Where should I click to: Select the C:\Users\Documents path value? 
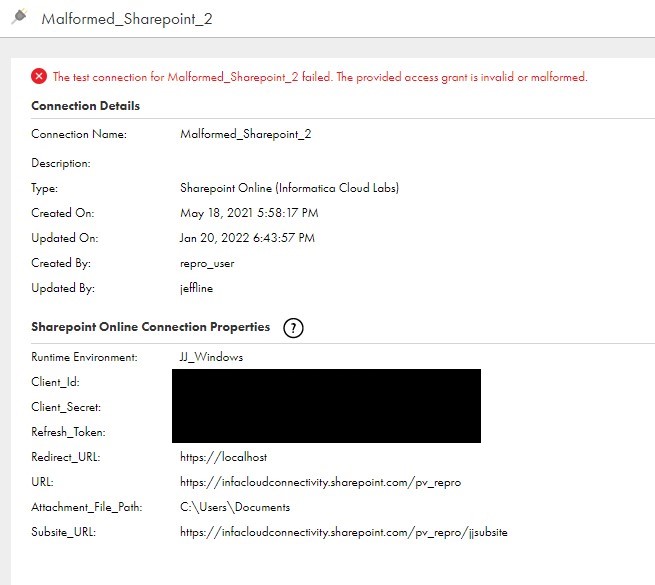click(235, 507)
